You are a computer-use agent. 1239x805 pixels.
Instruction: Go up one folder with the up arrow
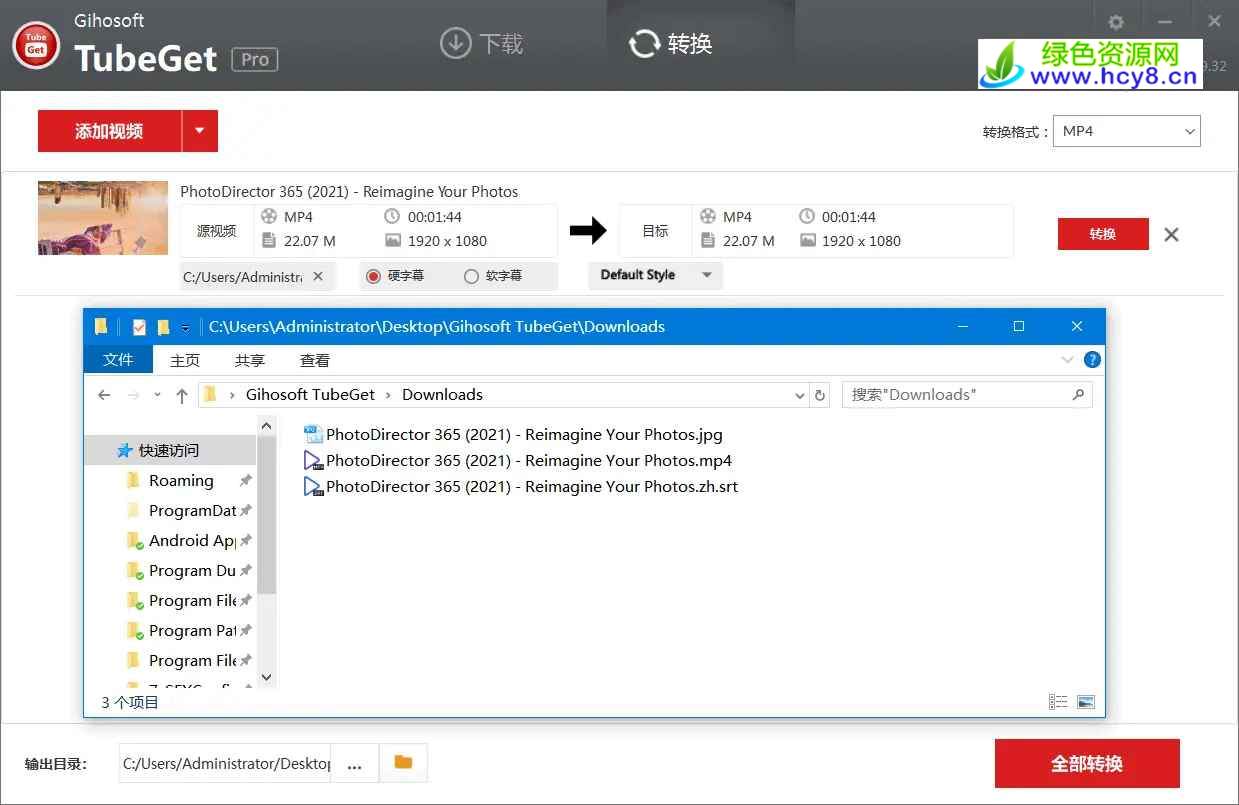[x=182, y=395]
